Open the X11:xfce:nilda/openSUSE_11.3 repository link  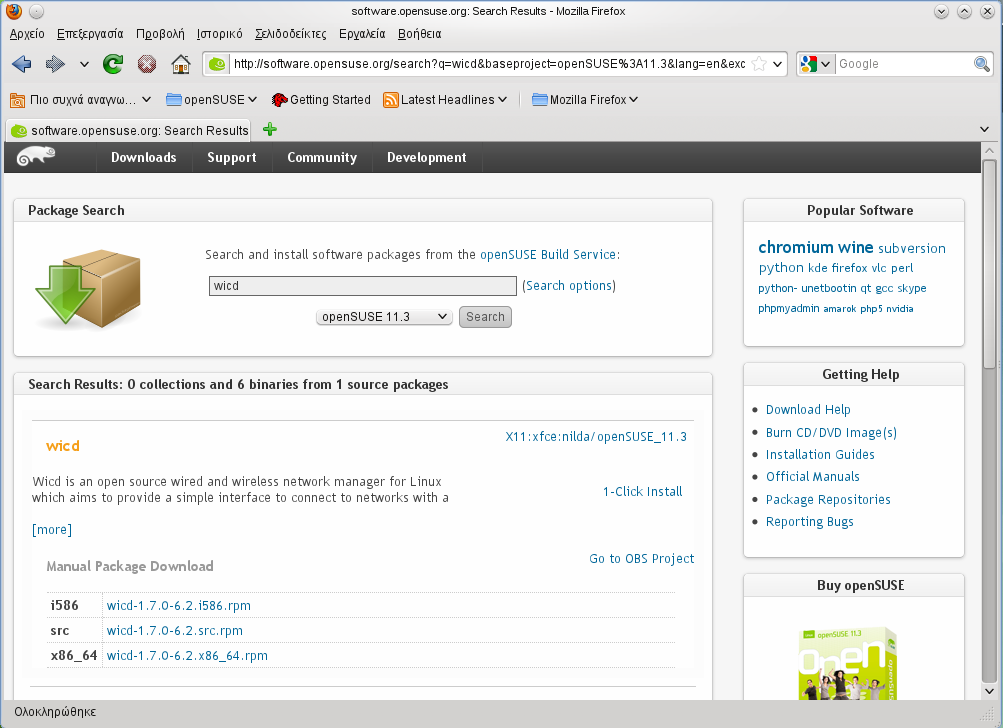click(596, 437)
